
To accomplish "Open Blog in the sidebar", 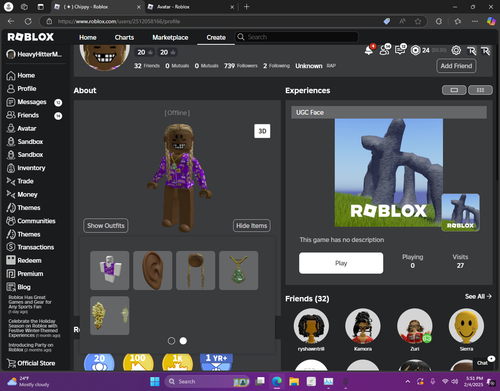I will [18, 287].
